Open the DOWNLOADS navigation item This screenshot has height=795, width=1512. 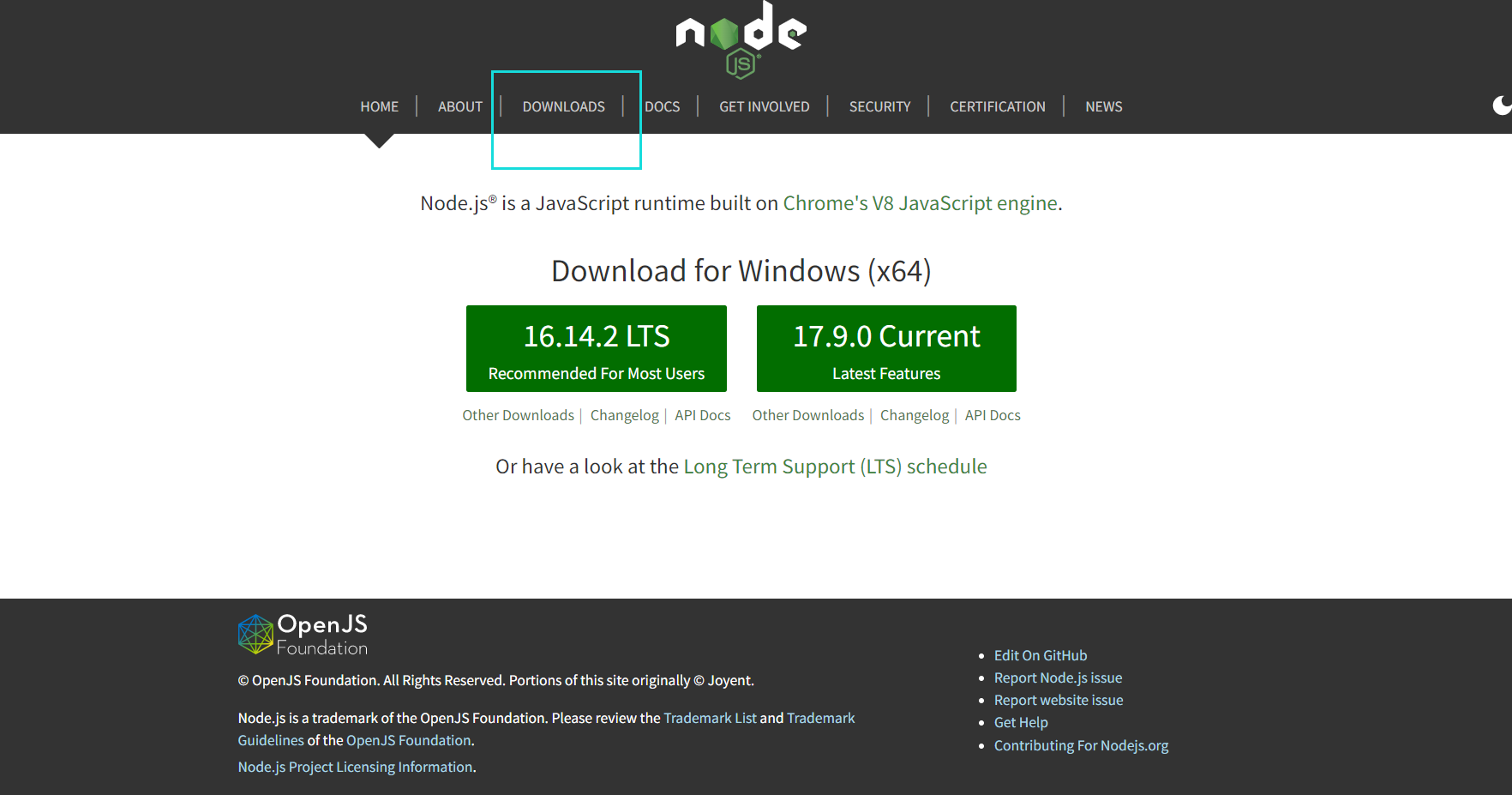tap(564, 106)
